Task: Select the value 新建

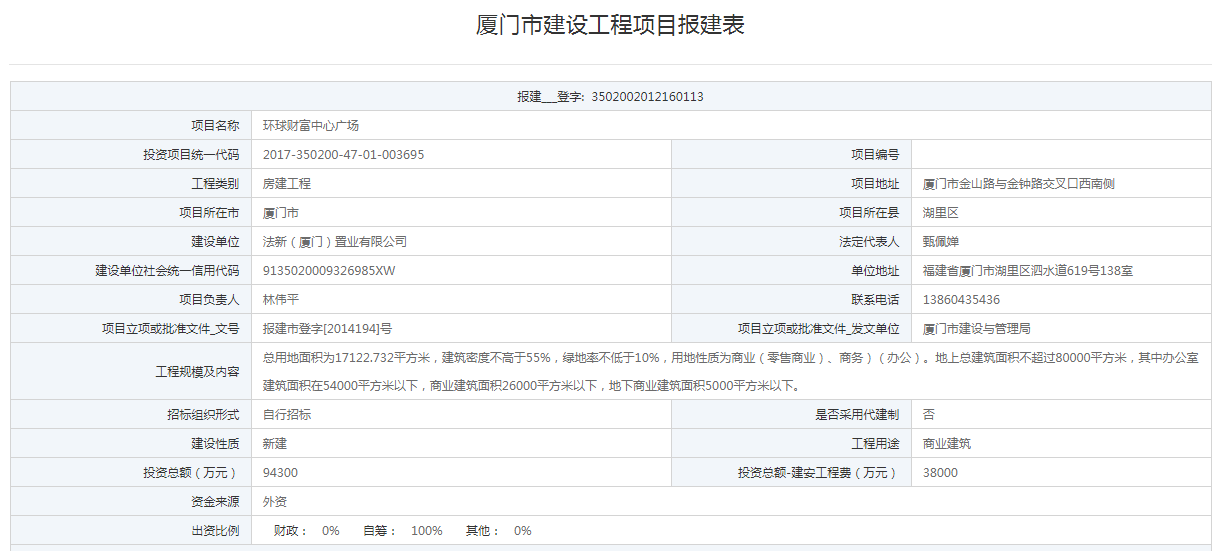Action: [275, 444]
